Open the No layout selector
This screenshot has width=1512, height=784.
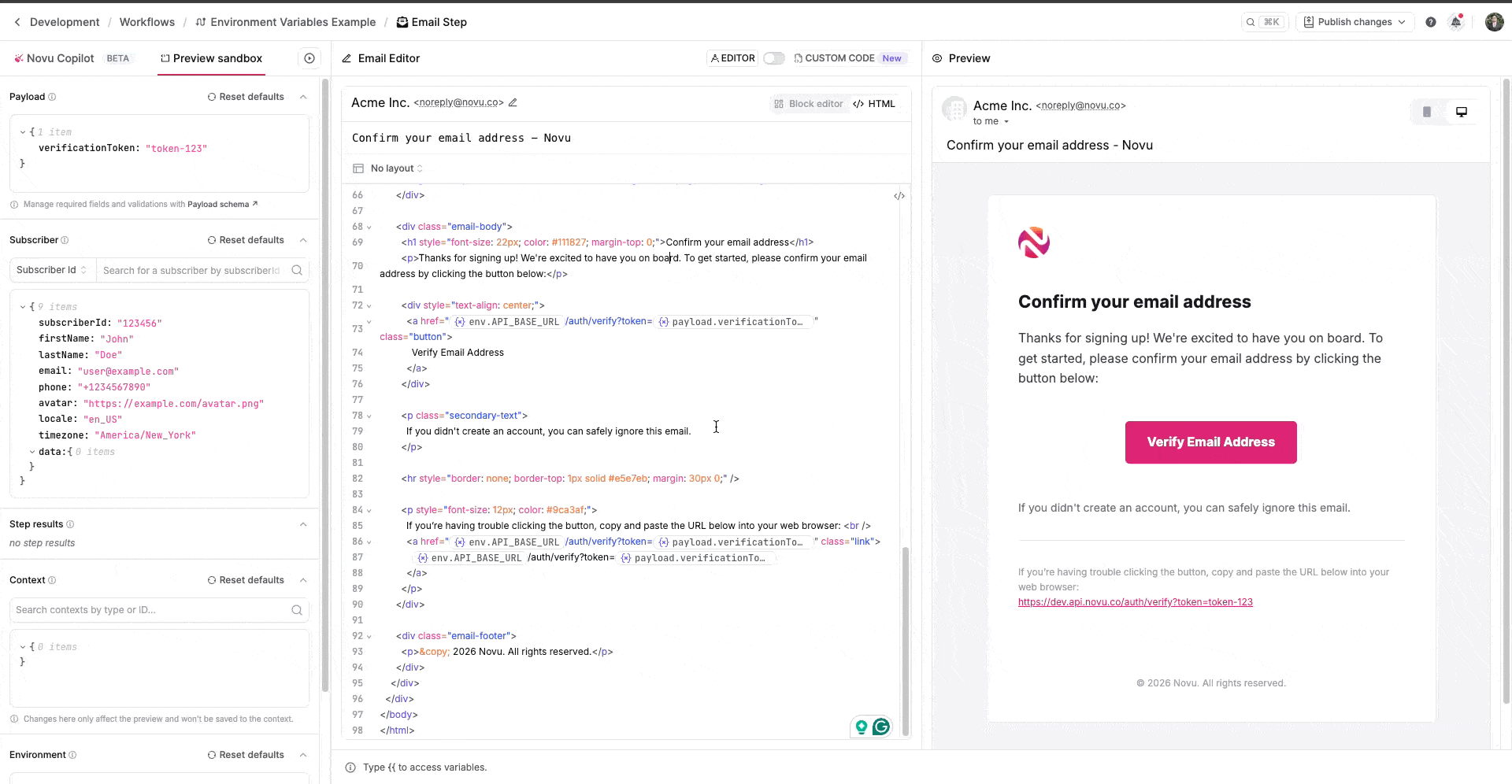tap(391, 168)
